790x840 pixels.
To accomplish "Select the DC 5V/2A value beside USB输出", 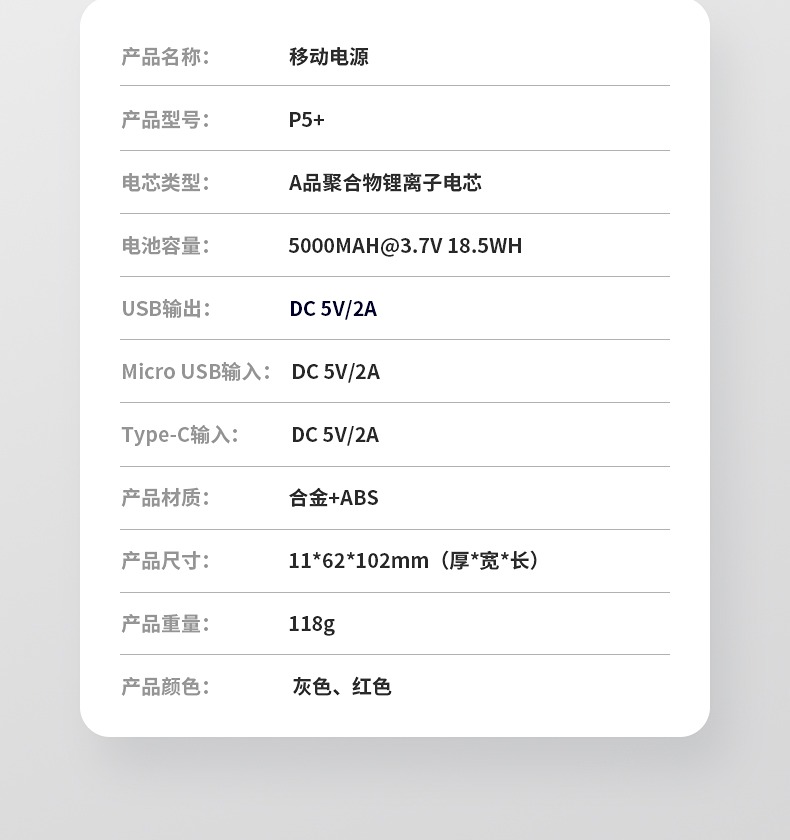I will click(x=333, y=309).
